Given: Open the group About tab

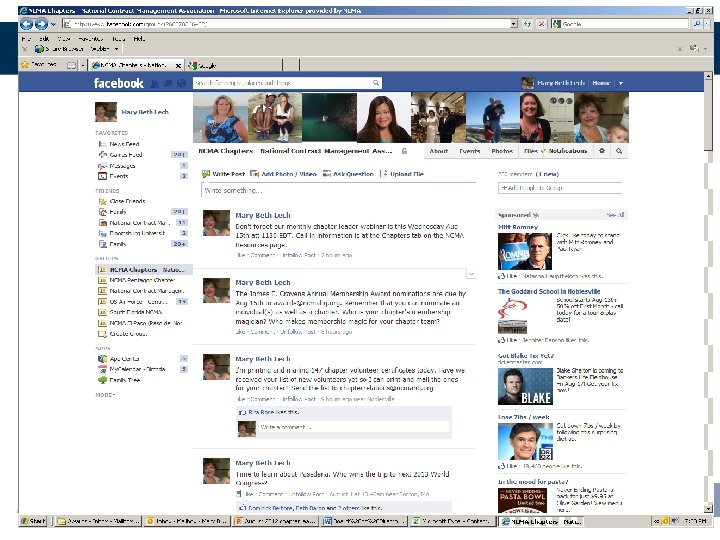Looking at the screenshot, I should 439,151.
